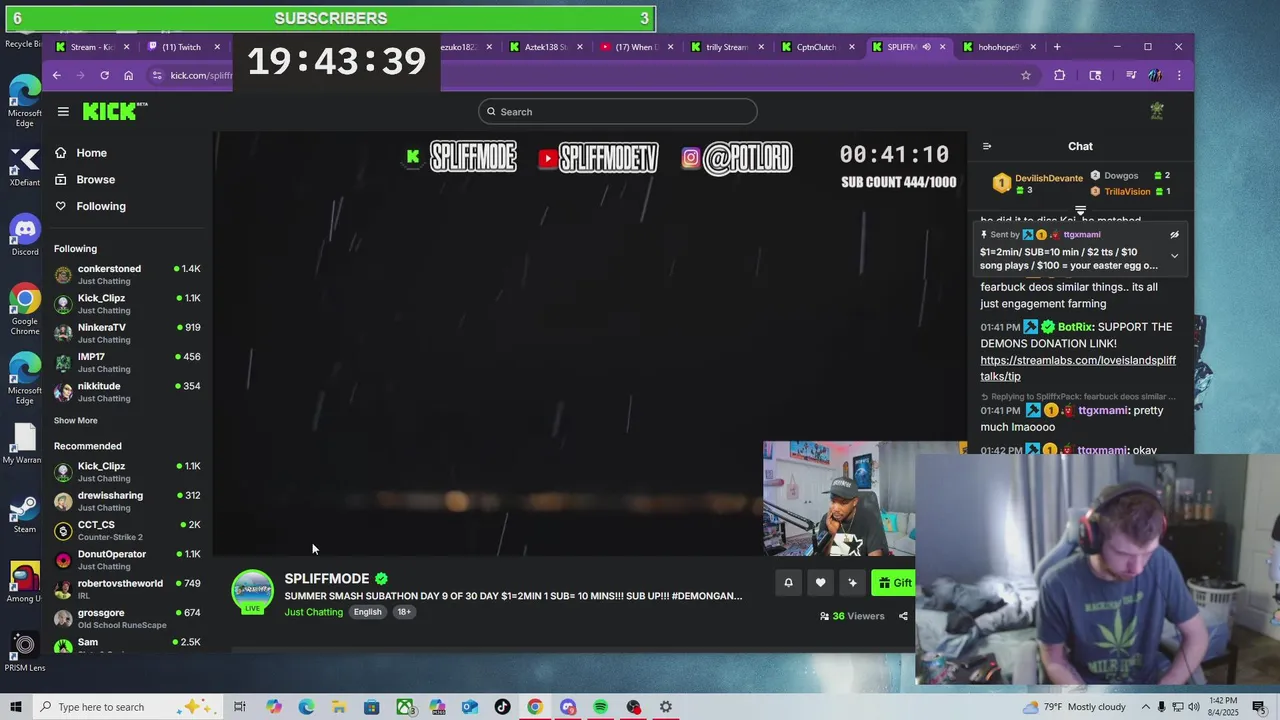The height and width of the screenshot is (720, 1280).
Task: Click BotRix username in chat
Action: click(1076, 327)
